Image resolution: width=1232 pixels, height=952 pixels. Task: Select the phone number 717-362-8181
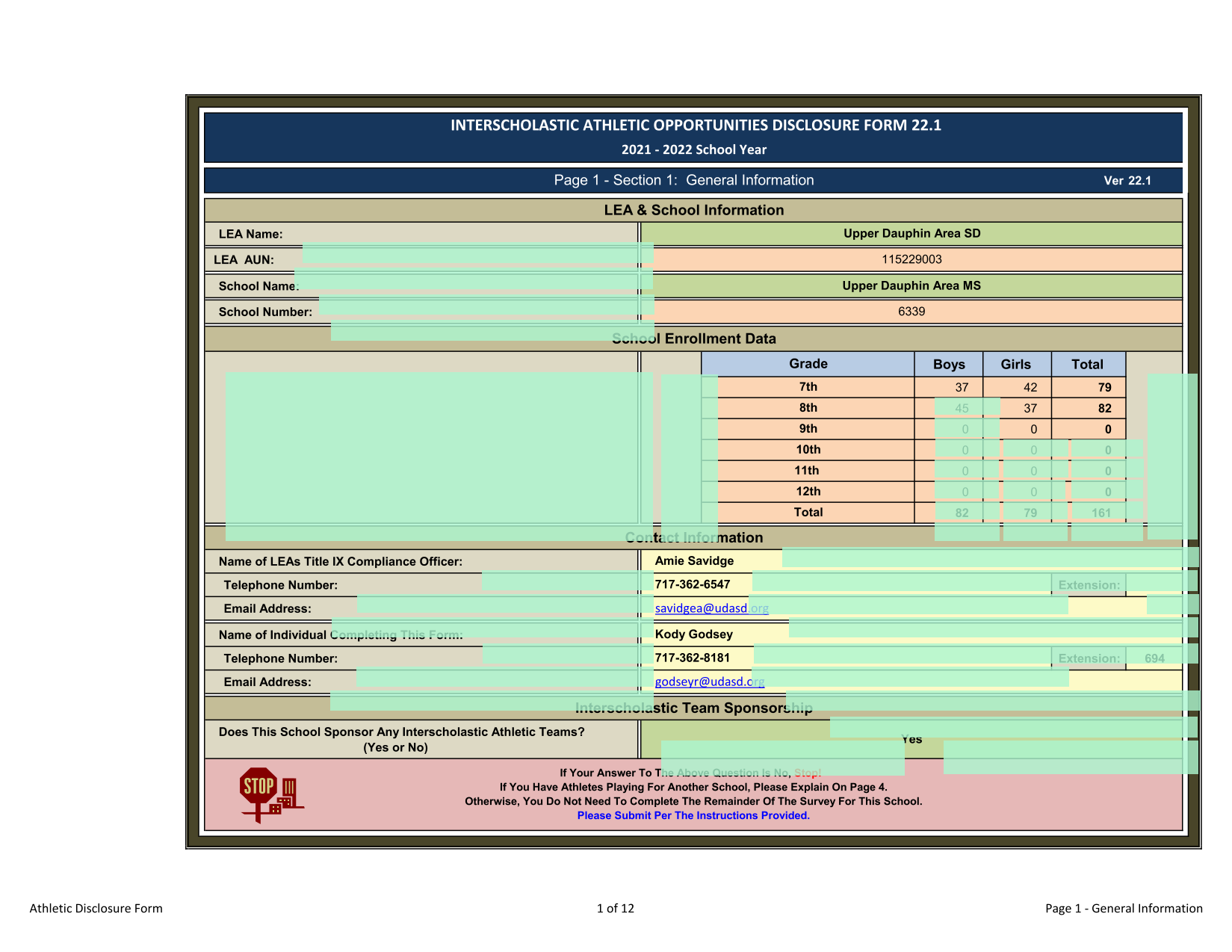[x=693, y=658]
